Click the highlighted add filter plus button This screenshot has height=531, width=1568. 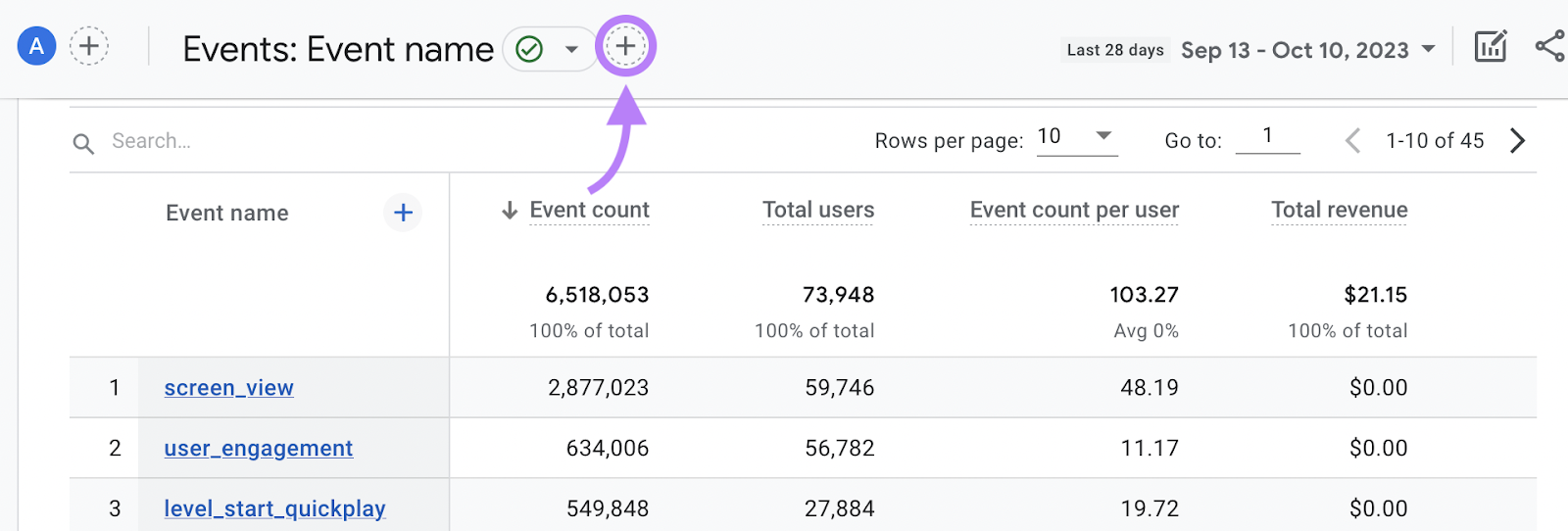point(625,46)
